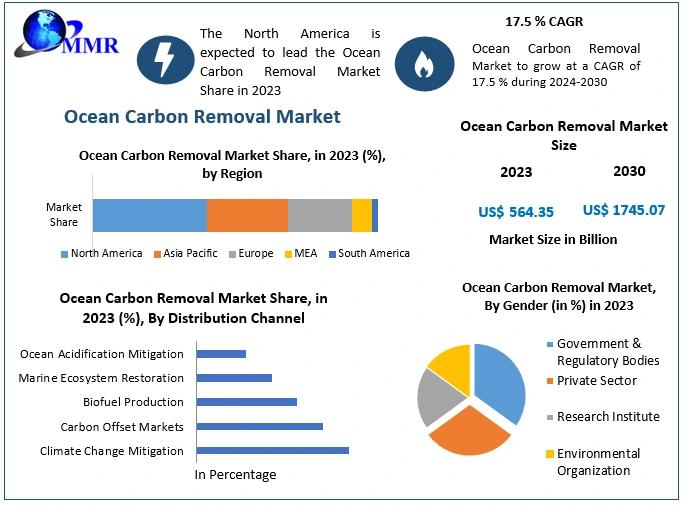Viewport: 683px width, 506px height.
Task: Select the MEA legend marker
Action: 288,254
